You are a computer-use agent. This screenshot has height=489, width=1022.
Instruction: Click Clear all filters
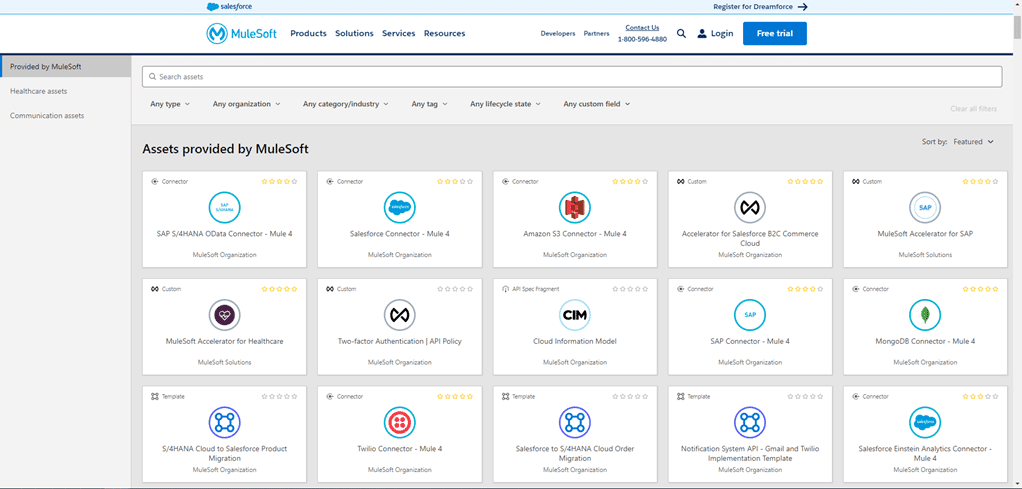click(x=974, y=109)
